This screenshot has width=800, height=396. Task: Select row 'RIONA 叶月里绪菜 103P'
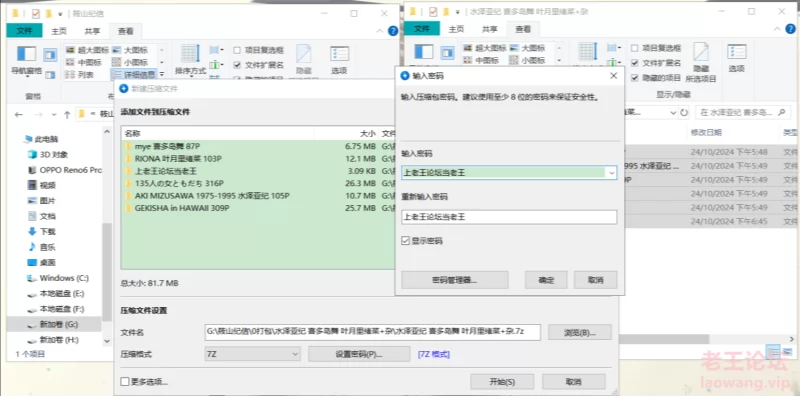(258, 159)
